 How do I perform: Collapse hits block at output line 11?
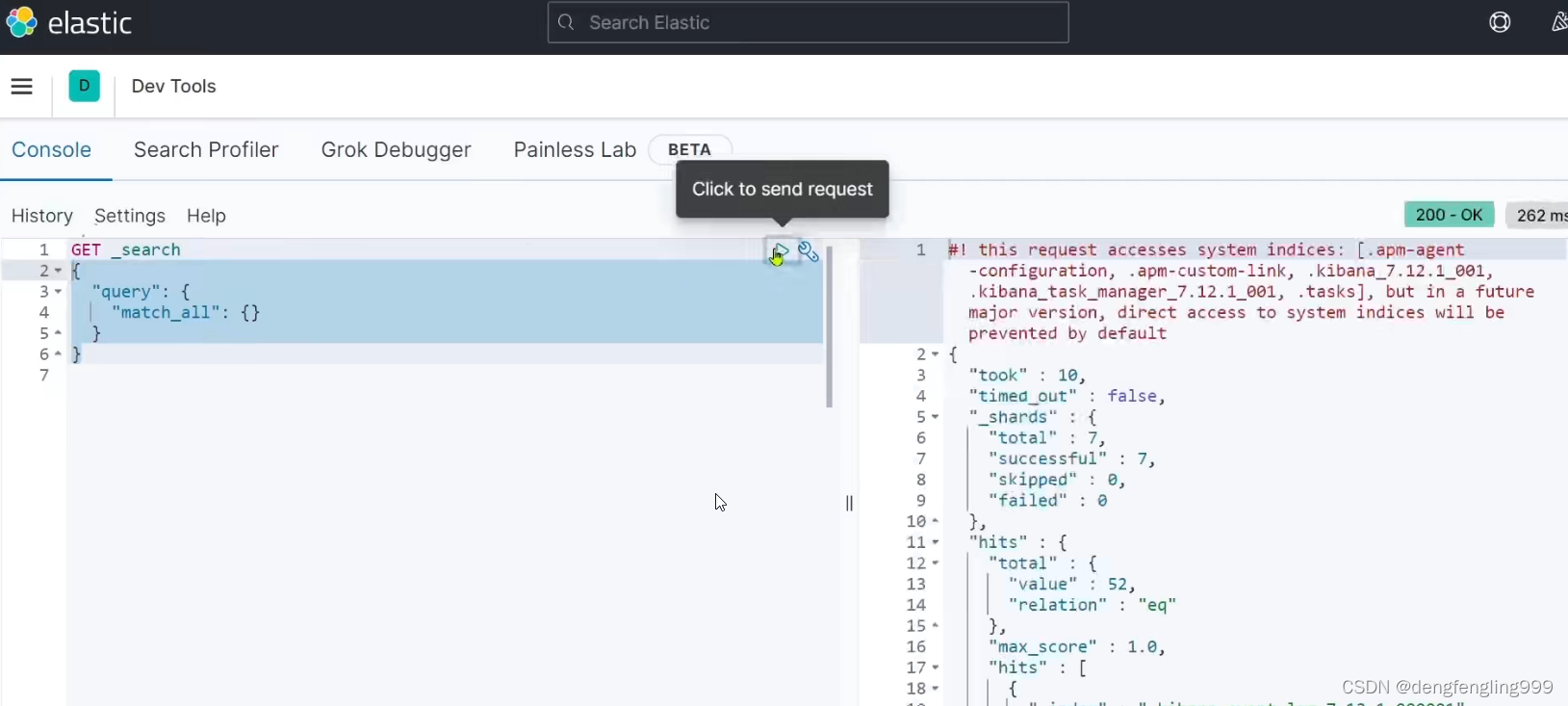935,542
